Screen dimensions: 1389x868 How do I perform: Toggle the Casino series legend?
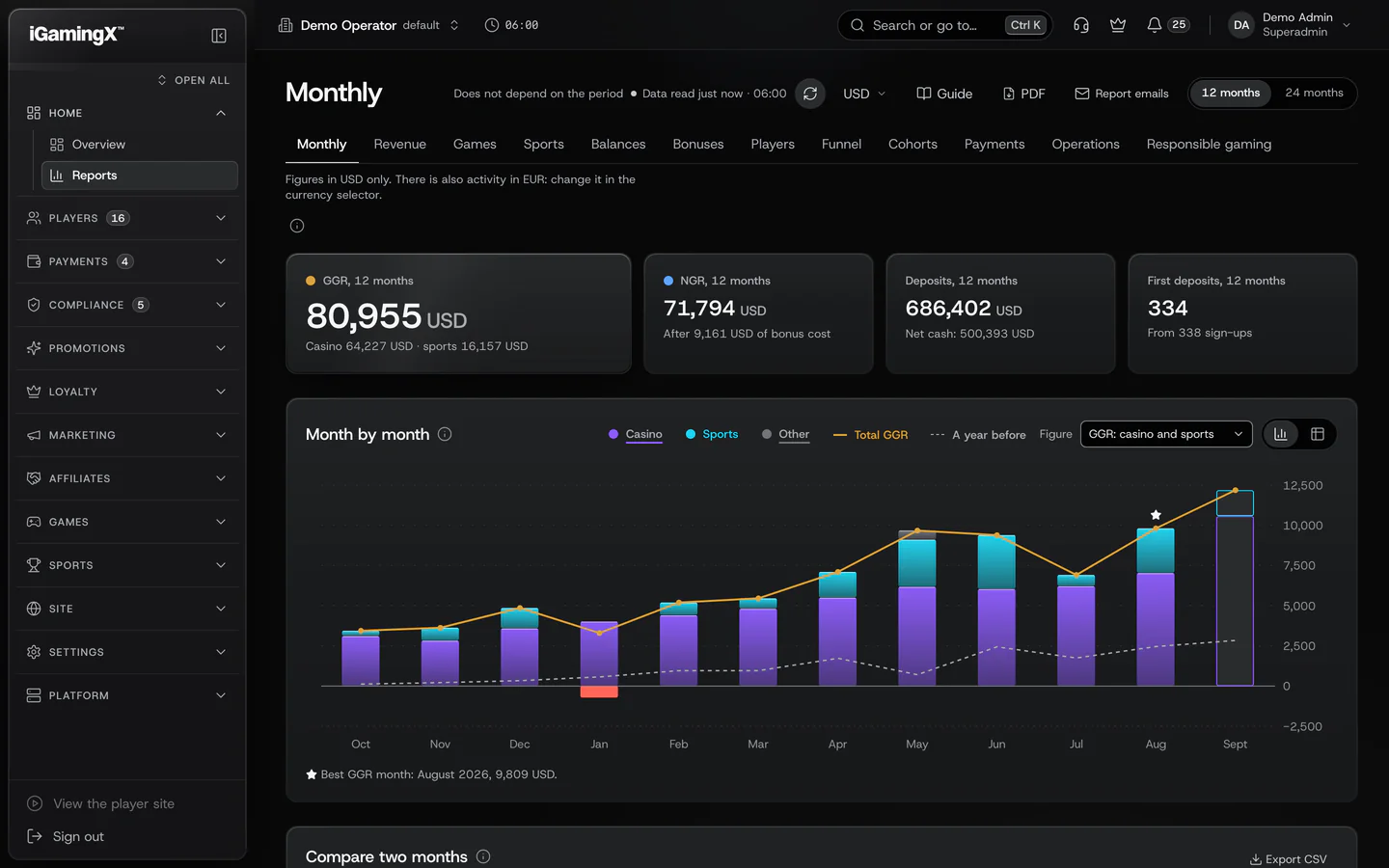tap(635, 434)
